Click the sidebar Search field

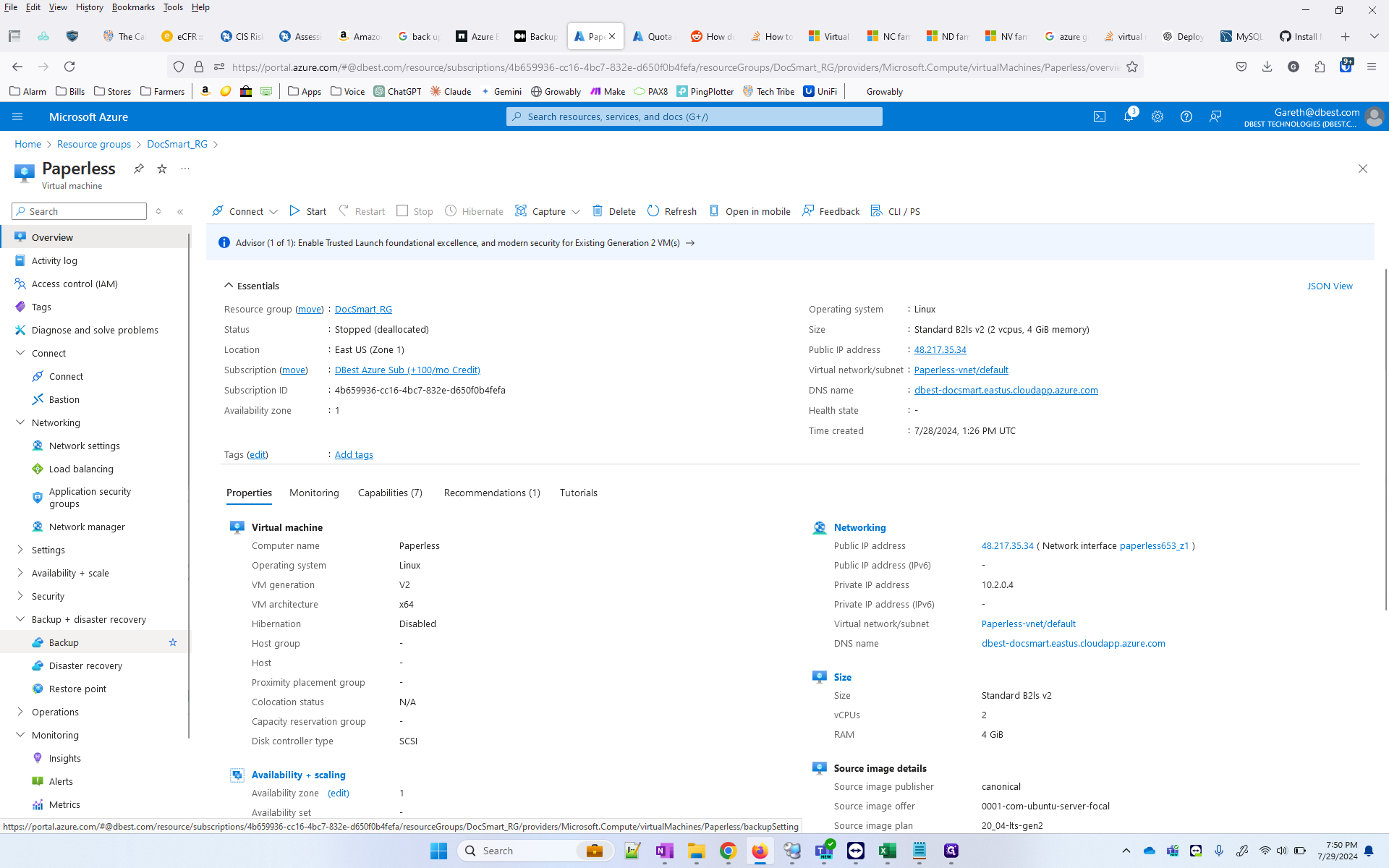[x=79, y=211]
